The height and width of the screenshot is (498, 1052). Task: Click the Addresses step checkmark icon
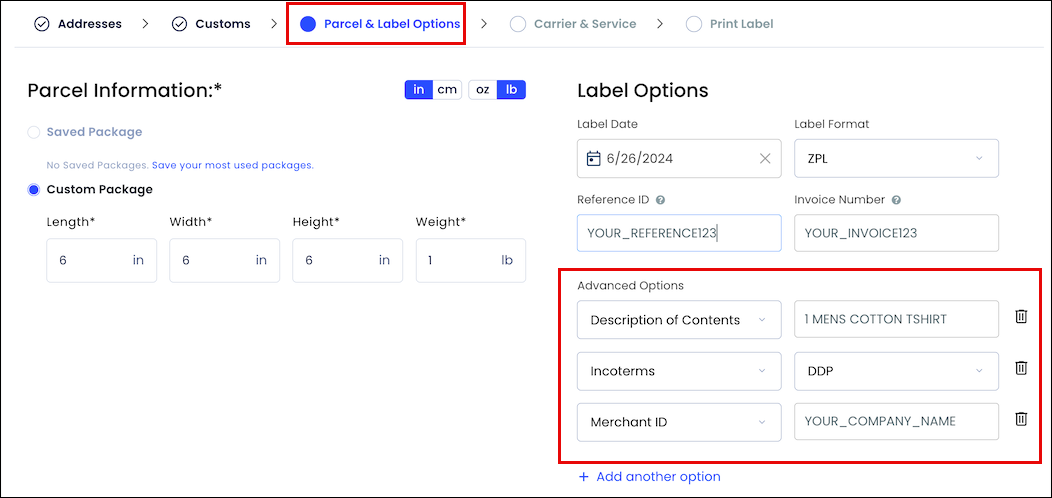pos(42,24)
